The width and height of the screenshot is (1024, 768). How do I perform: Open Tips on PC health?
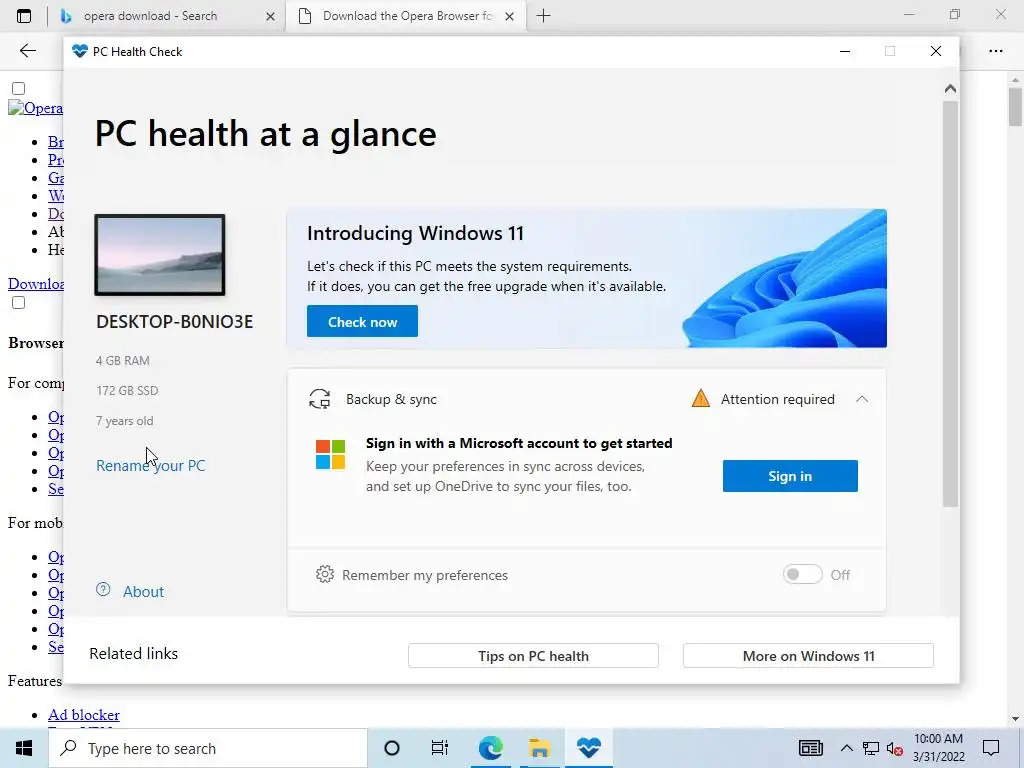pyautogui.click(x=534, y=656)
